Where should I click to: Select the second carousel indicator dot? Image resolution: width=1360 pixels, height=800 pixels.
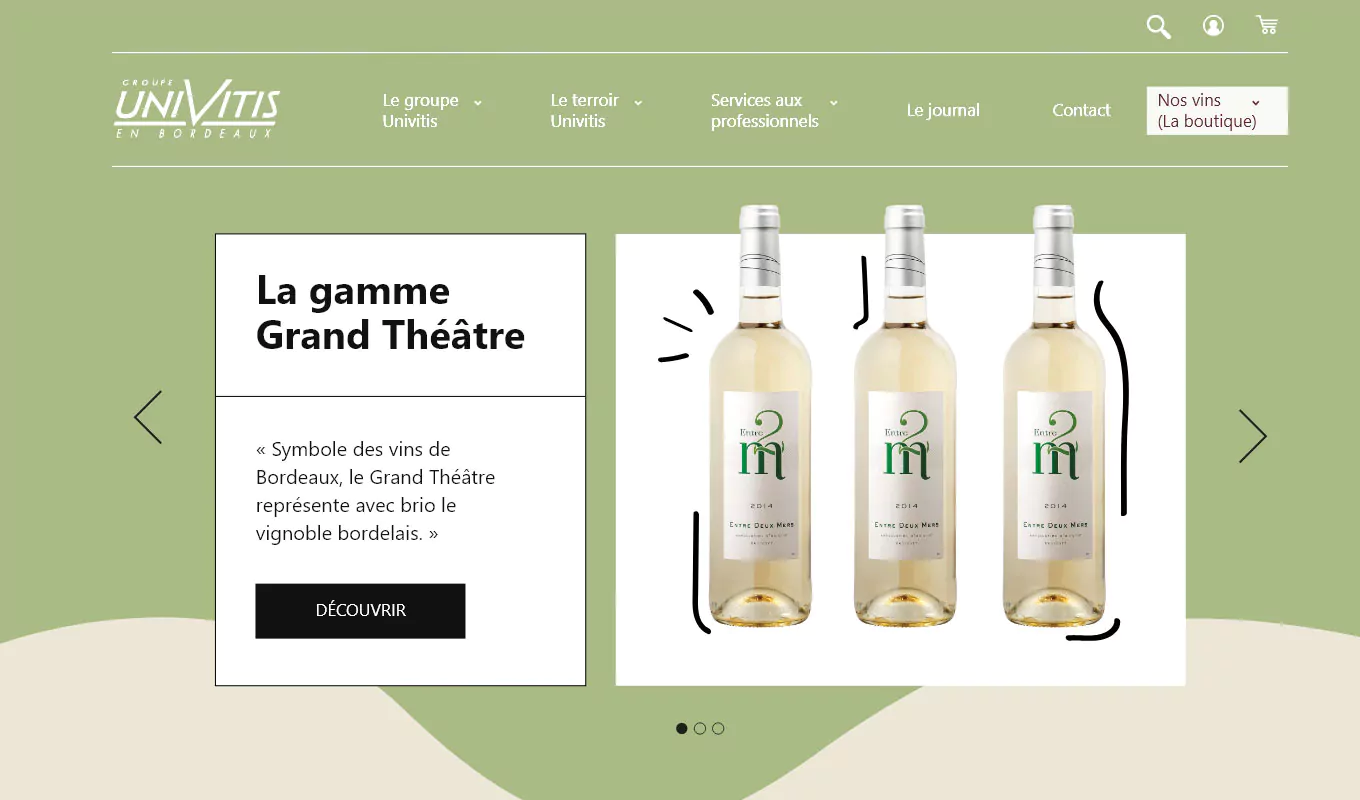699,728
